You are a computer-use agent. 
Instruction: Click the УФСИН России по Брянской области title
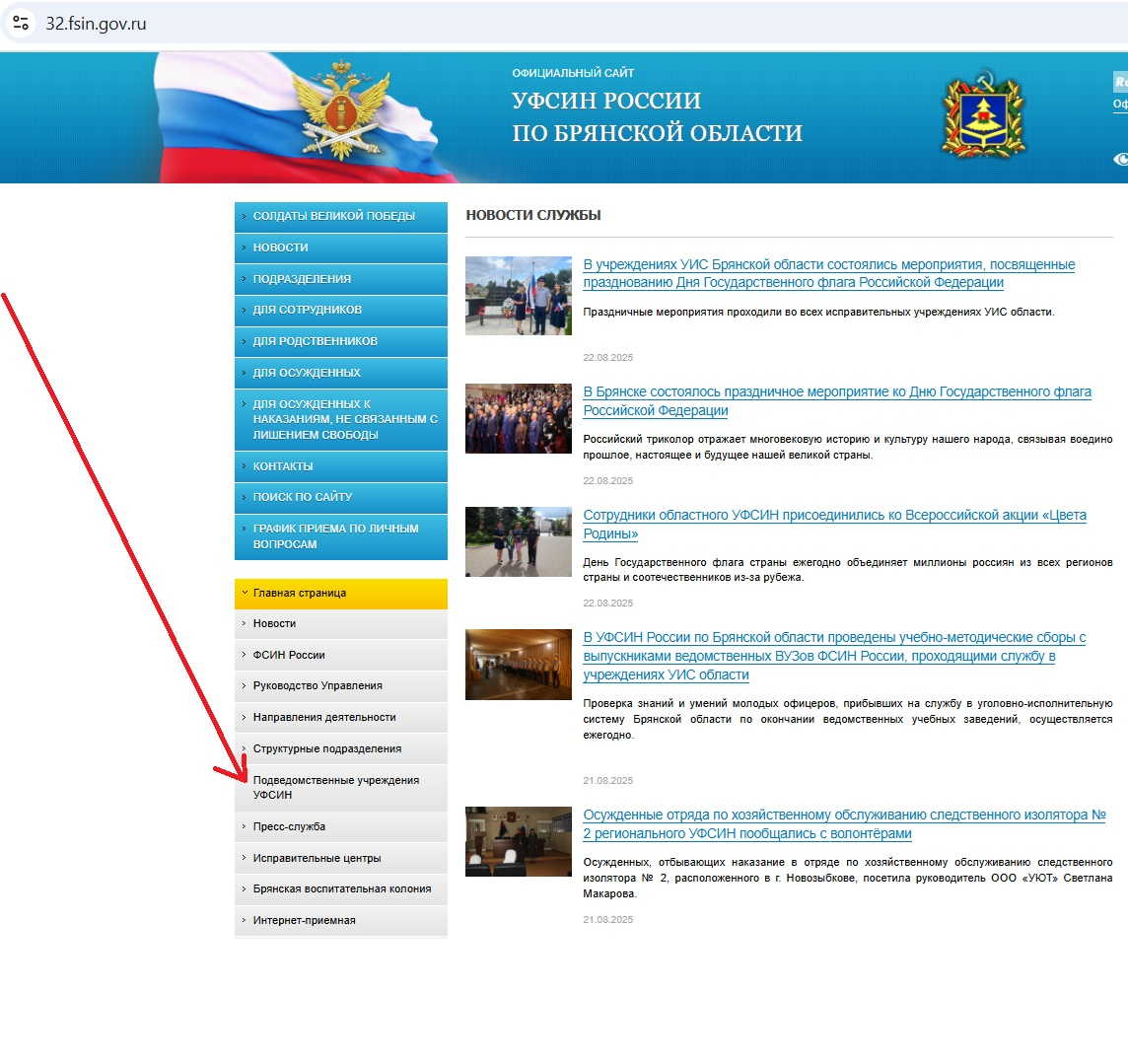pos(657,116)
